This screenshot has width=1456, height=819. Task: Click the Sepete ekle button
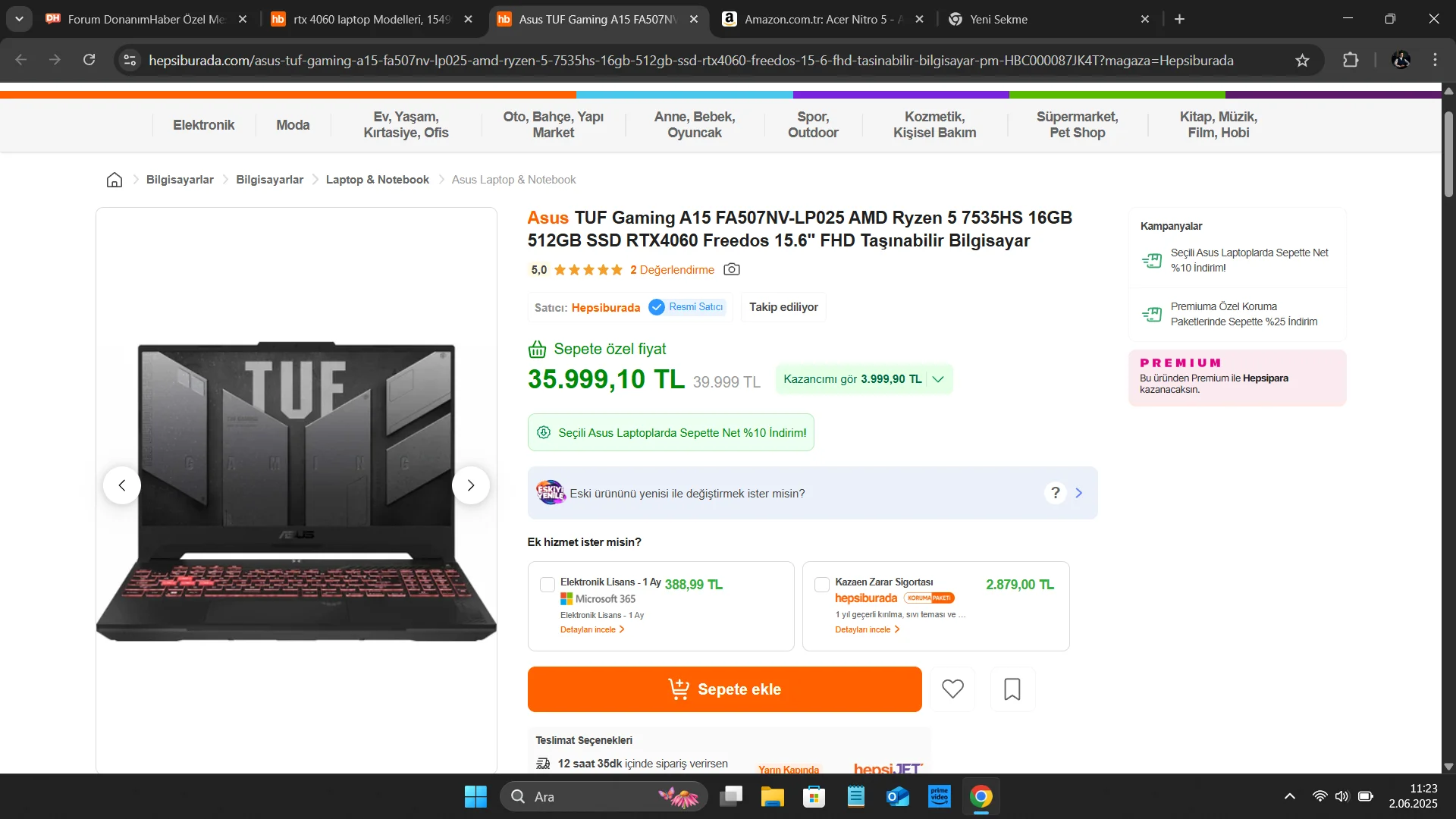[724, 689]
